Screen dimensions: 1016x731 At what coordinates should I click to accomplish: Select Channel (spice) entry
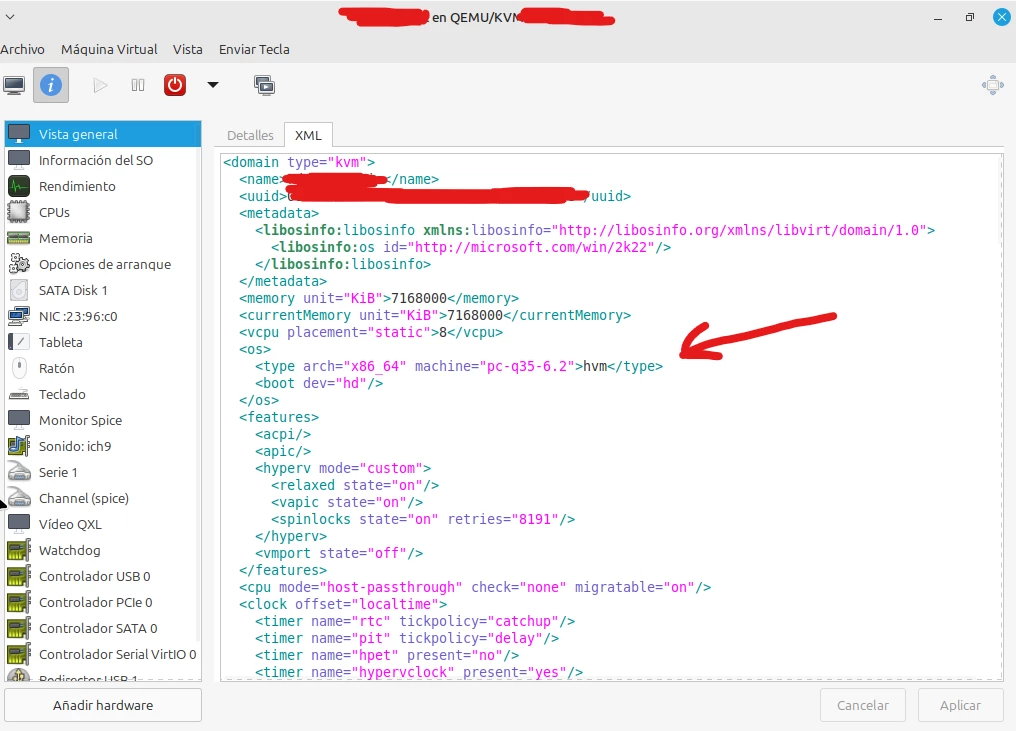point(103,498)
